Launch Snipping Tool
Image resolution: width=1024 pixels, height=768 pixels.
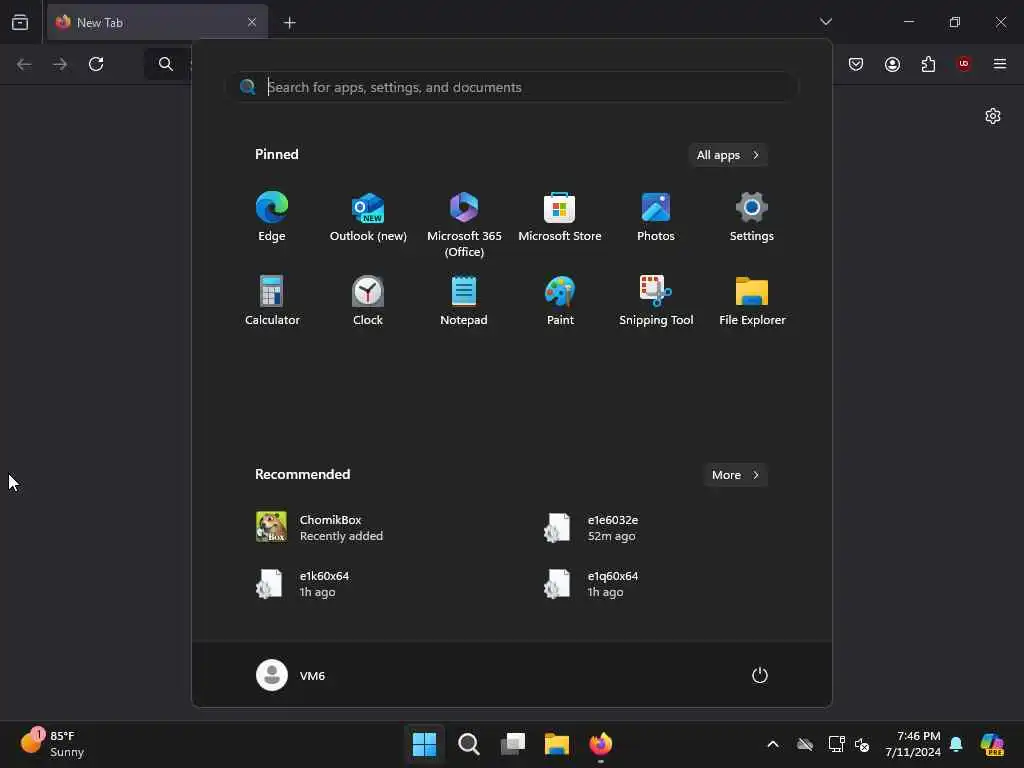coord(656,301)
